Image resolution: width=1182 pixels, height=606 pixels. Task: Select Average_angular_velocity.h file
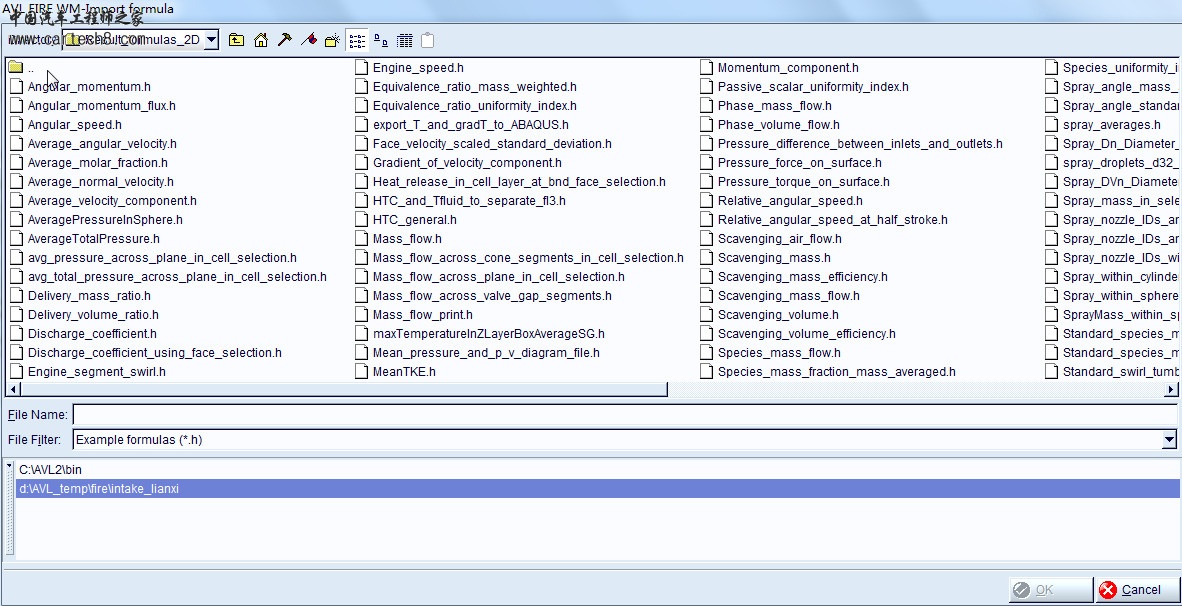point(93,143)
